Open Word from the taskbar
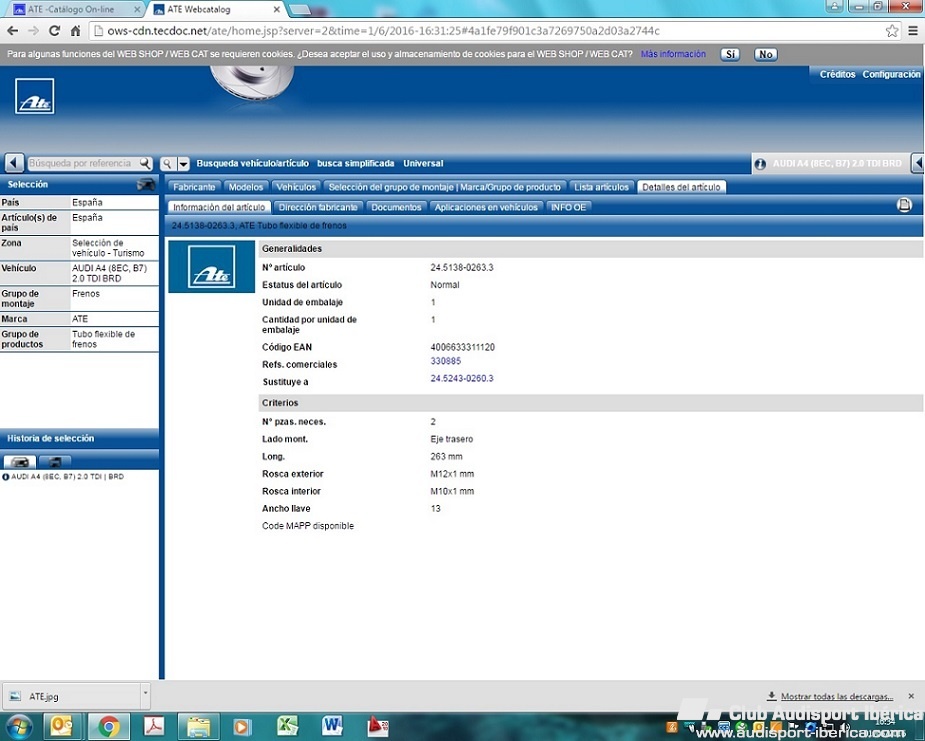 [x=332, y=727]
